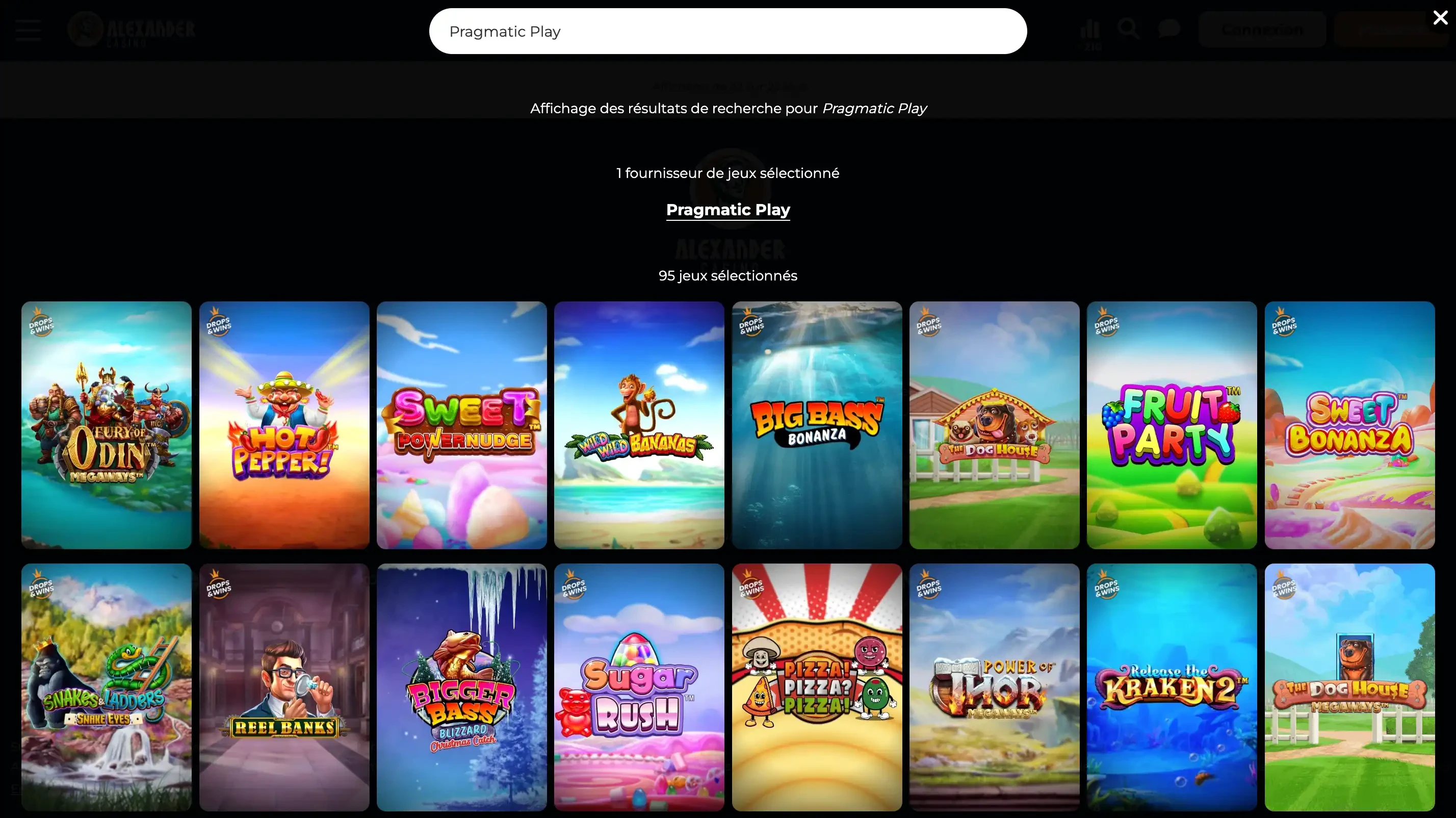Open Big Bass Bonanza slot

point(817,425)
